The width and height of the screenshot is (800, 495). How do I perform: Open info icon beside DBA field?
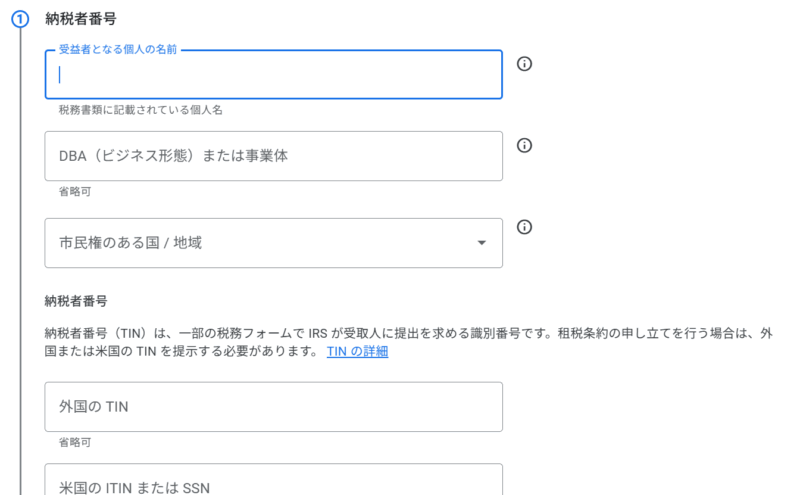(x=524, y=145)
